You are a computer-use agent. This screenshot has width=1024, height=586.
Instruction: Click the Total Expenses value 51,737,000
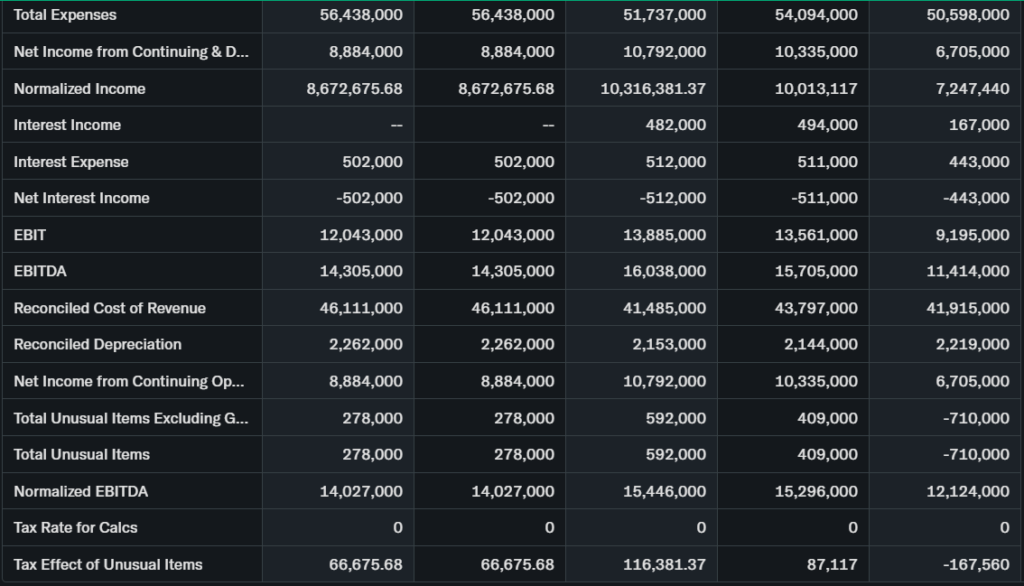point(667,15)
